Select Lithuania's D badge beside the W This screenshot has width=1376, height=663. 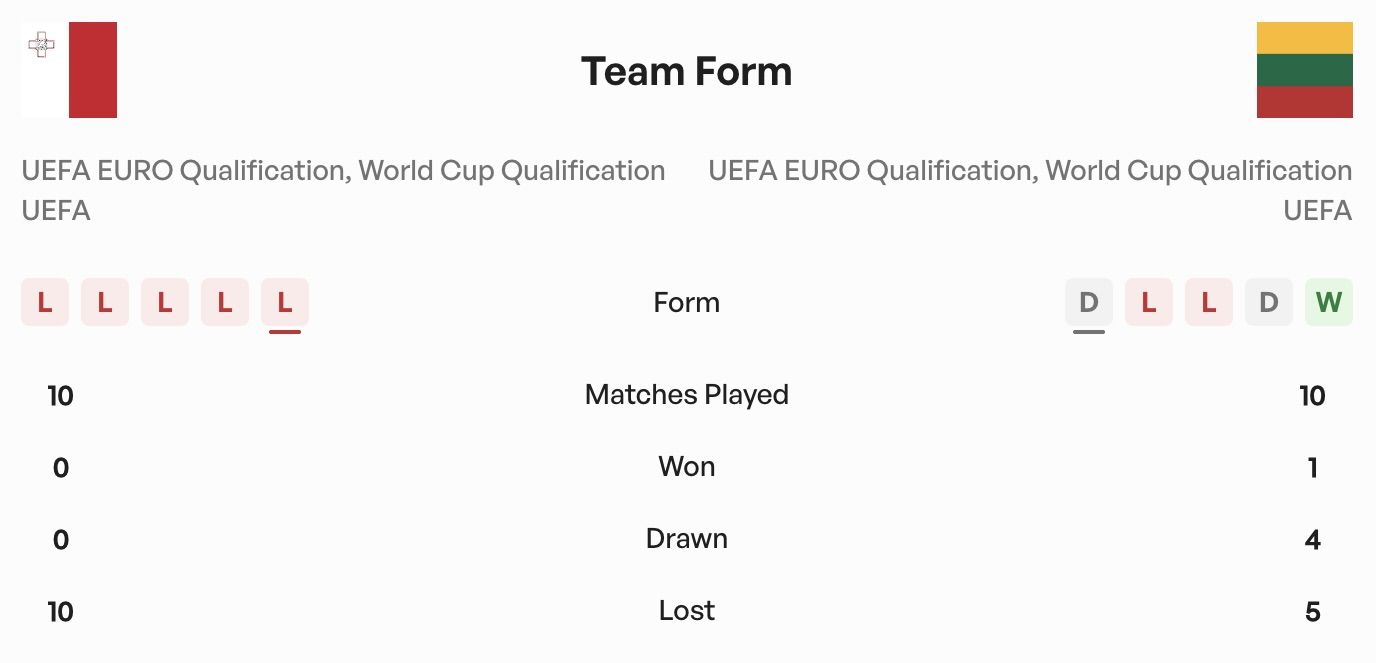tap(1268, 302)
